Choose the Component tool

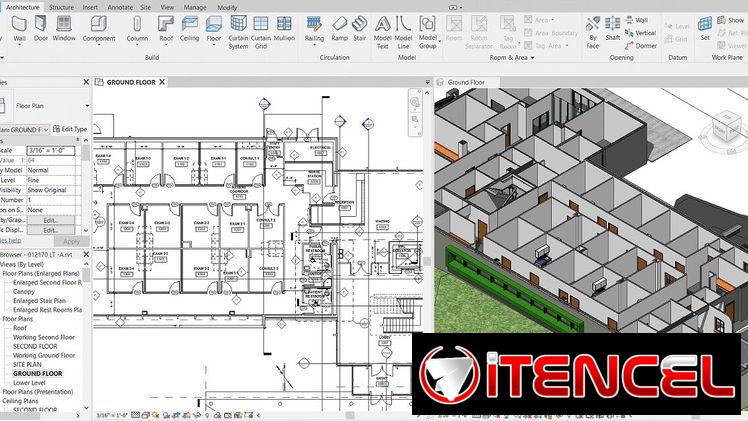[x=99, y=29]
